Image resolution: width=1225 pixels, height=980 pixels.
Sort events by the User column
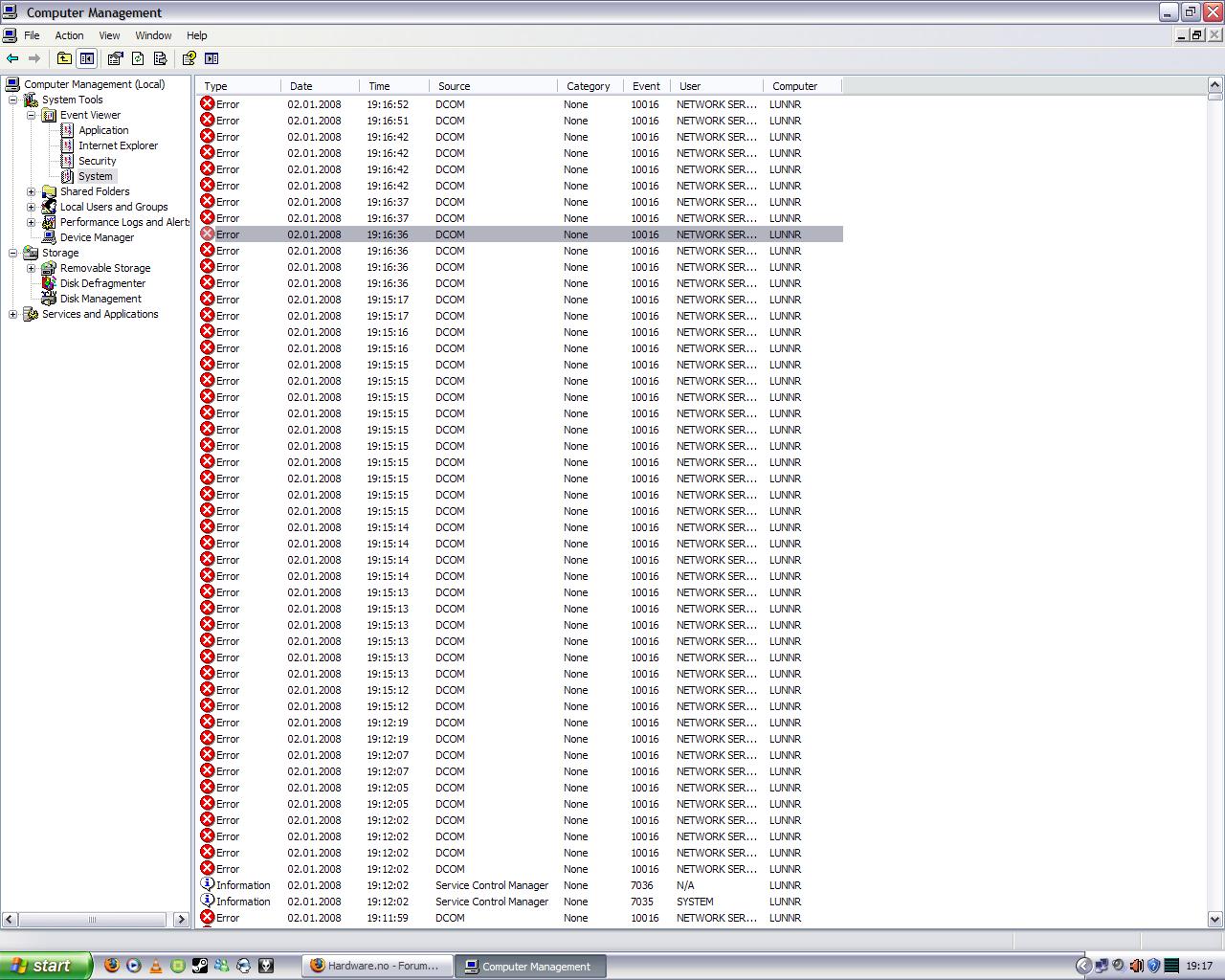(x=716, y=86)
